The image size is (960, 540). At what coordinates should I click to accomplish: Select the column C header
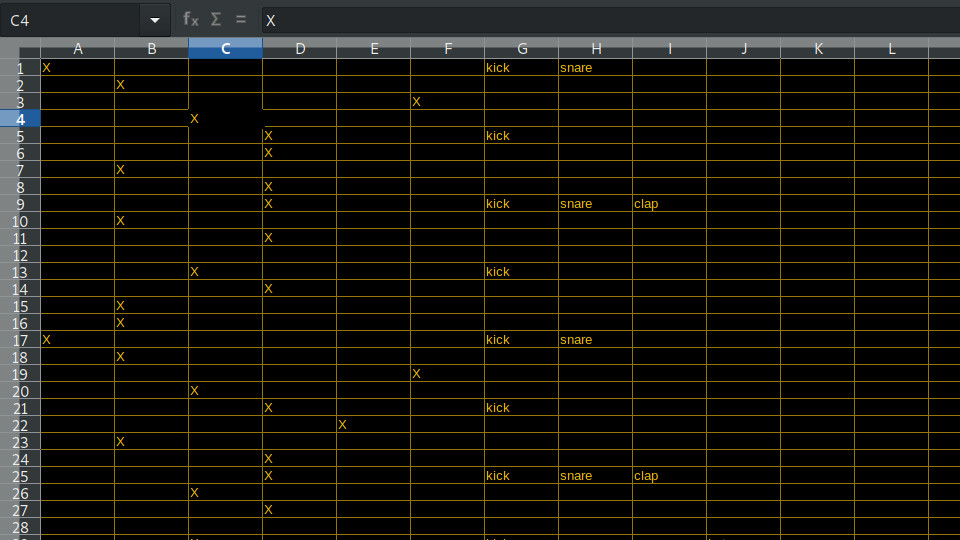coord(225,49)
